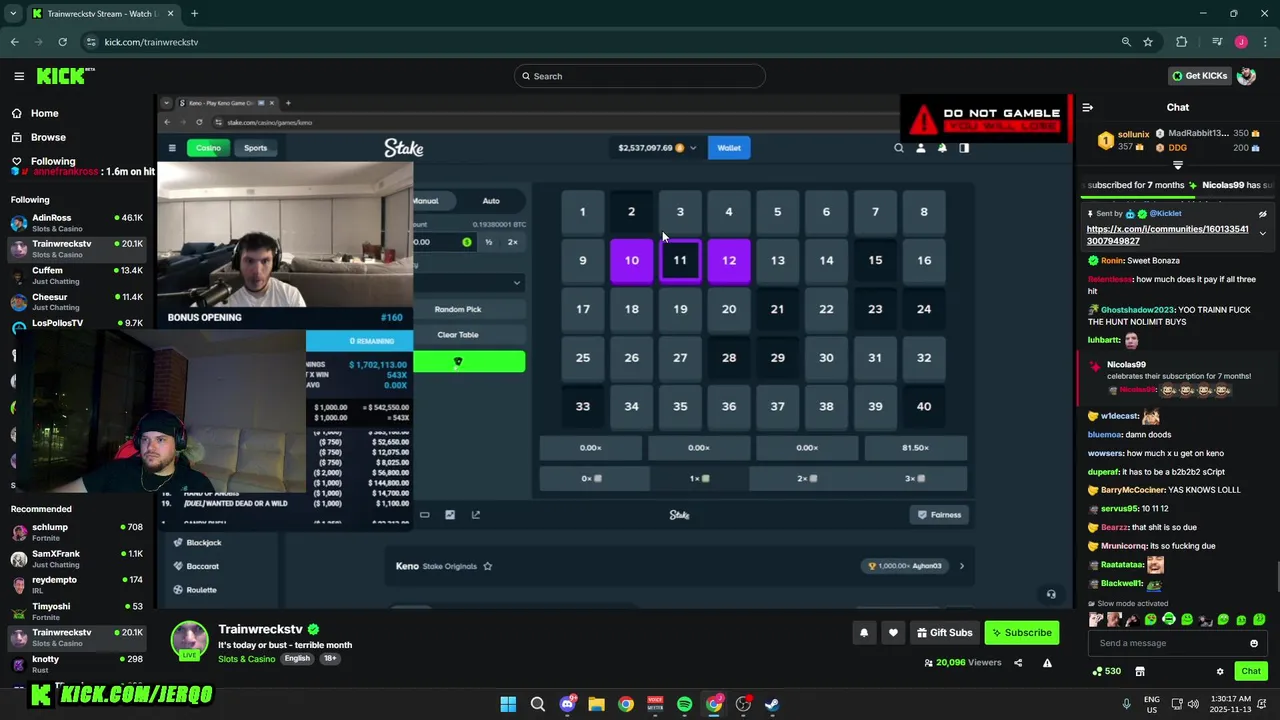This screenshot has width=1280, height=720.
Task: Select keno number 12 tile in stream
Action: 729,261
